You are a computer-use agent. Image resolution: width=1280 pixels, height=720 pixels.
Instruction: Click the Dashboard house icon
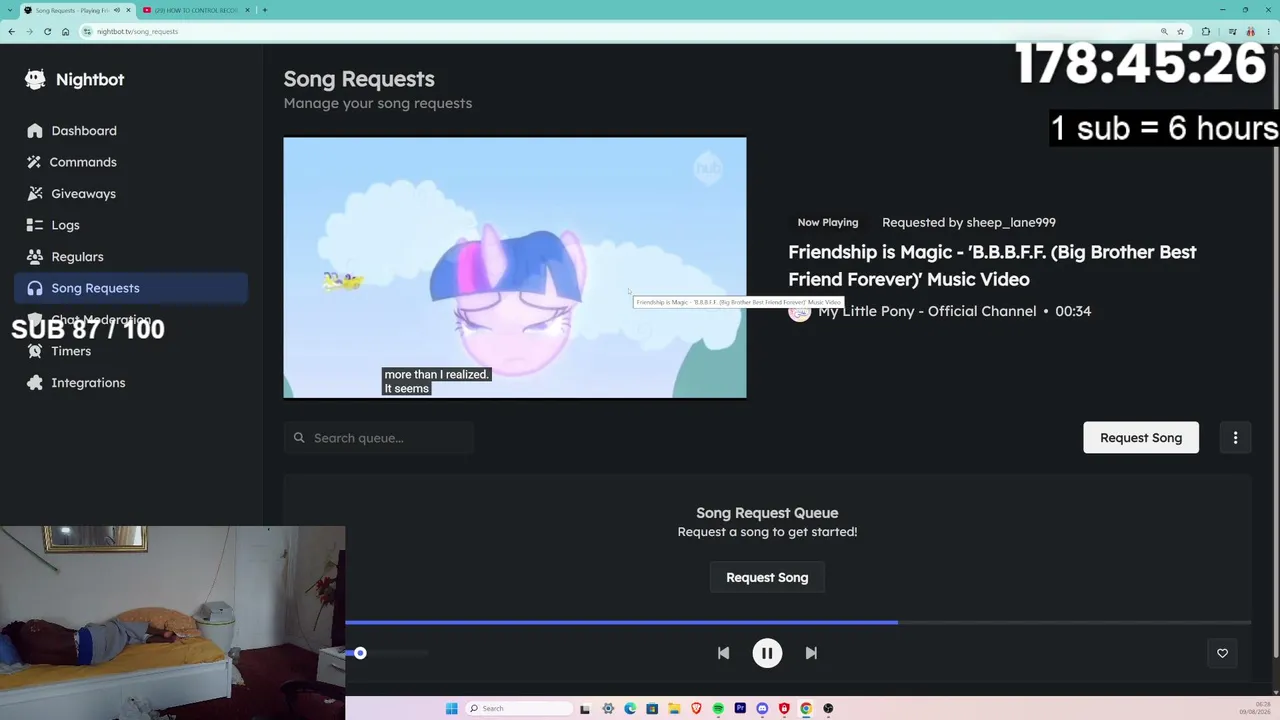pyautogui.click(x=35, y=131)
